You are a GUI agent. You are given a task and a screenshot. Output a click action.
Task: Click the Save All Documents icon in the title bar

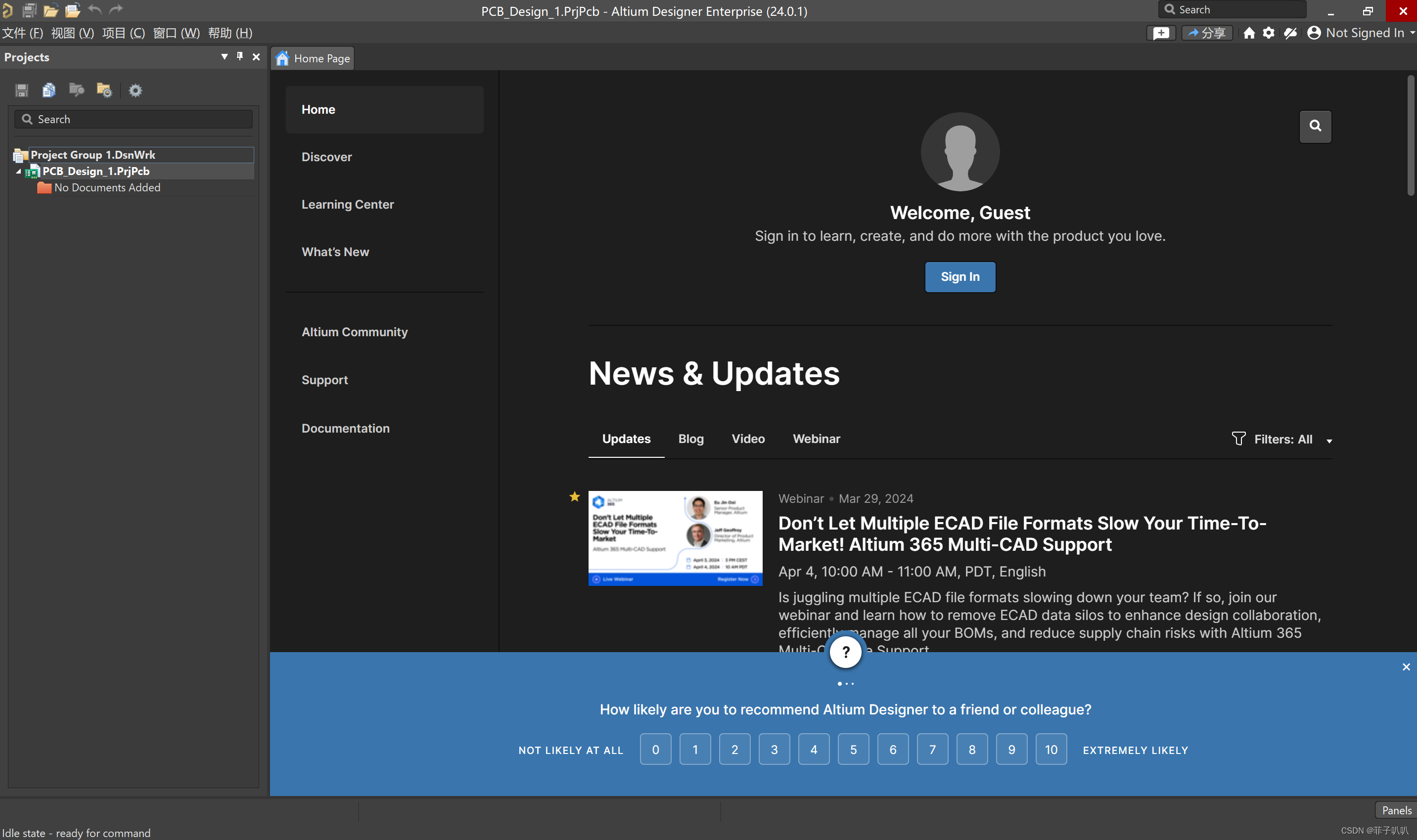30,9
